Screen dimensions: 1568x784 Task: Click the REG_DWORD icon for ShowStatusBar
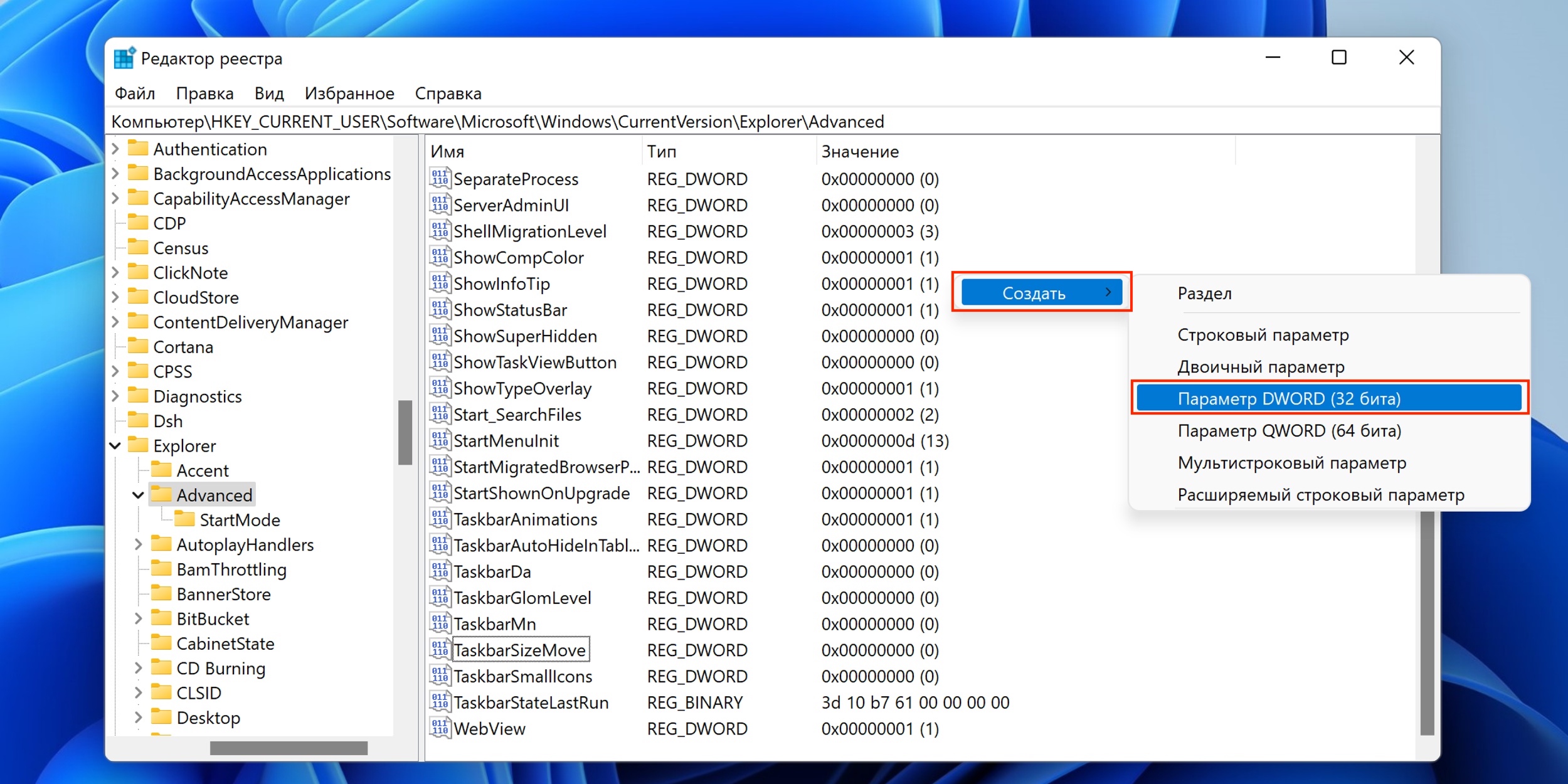pos(437,309)
